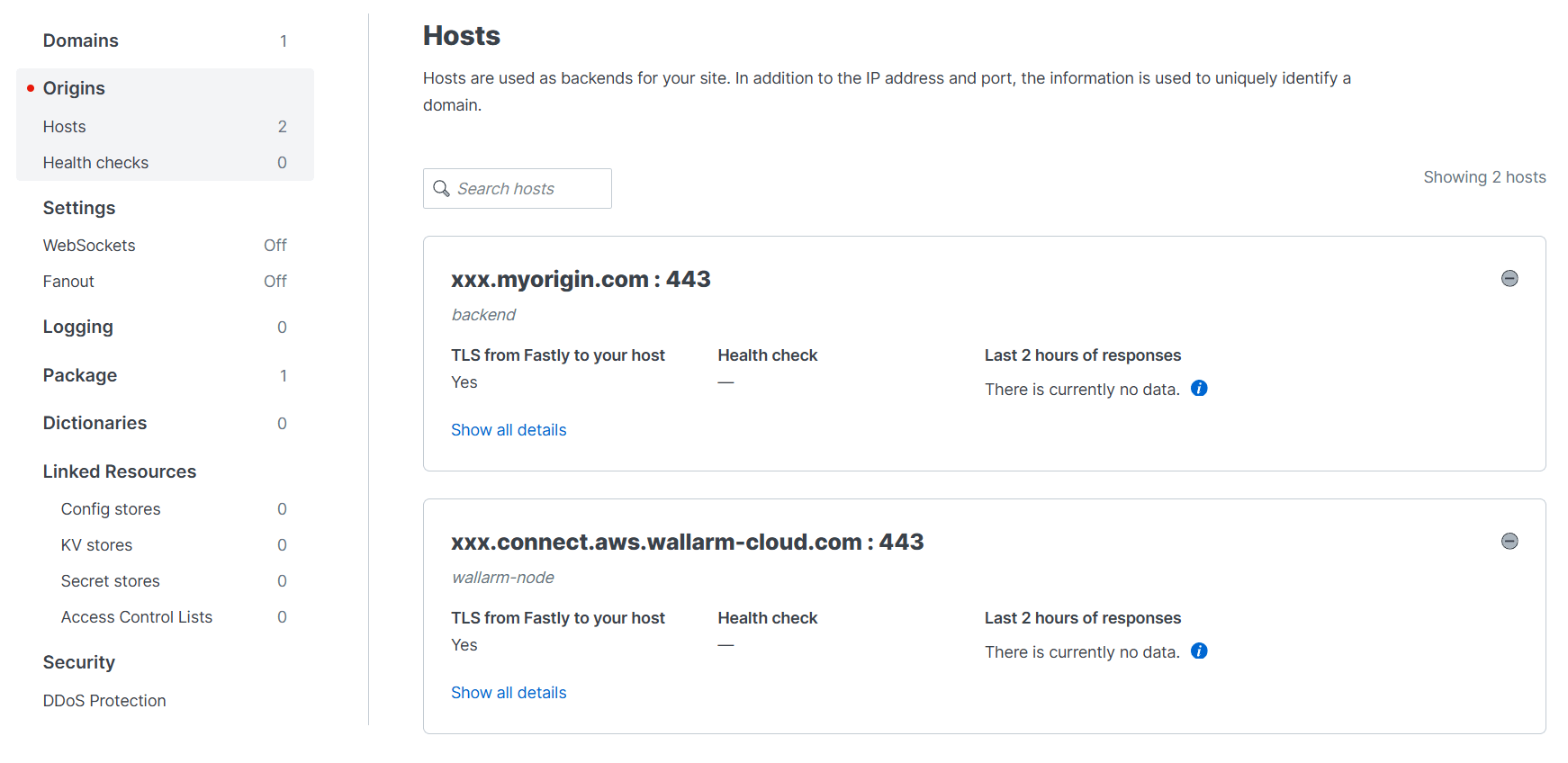Open DDoS Protection under Security
The height and width of the screenshot is (763, 1568).
coord(104,701)
